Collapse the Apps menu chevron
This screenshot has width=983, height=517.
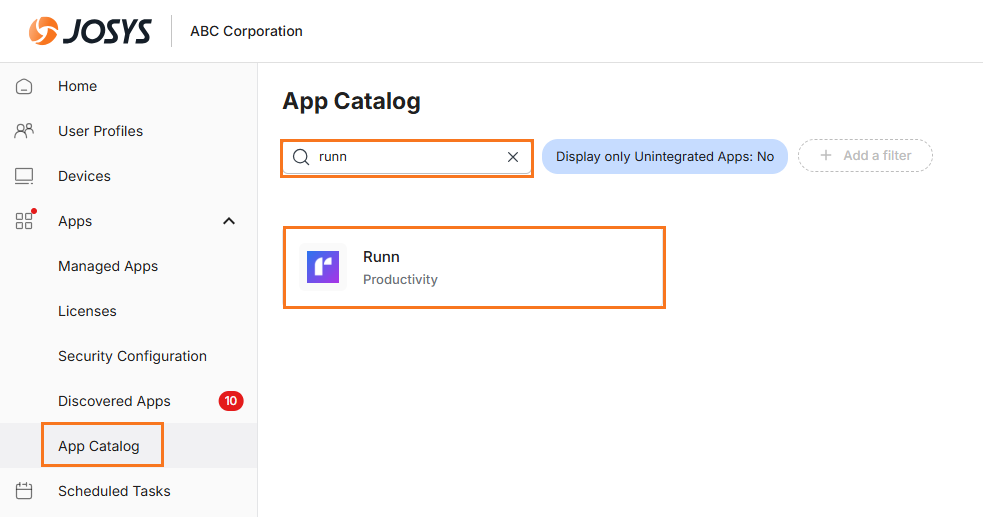(229, 221)
